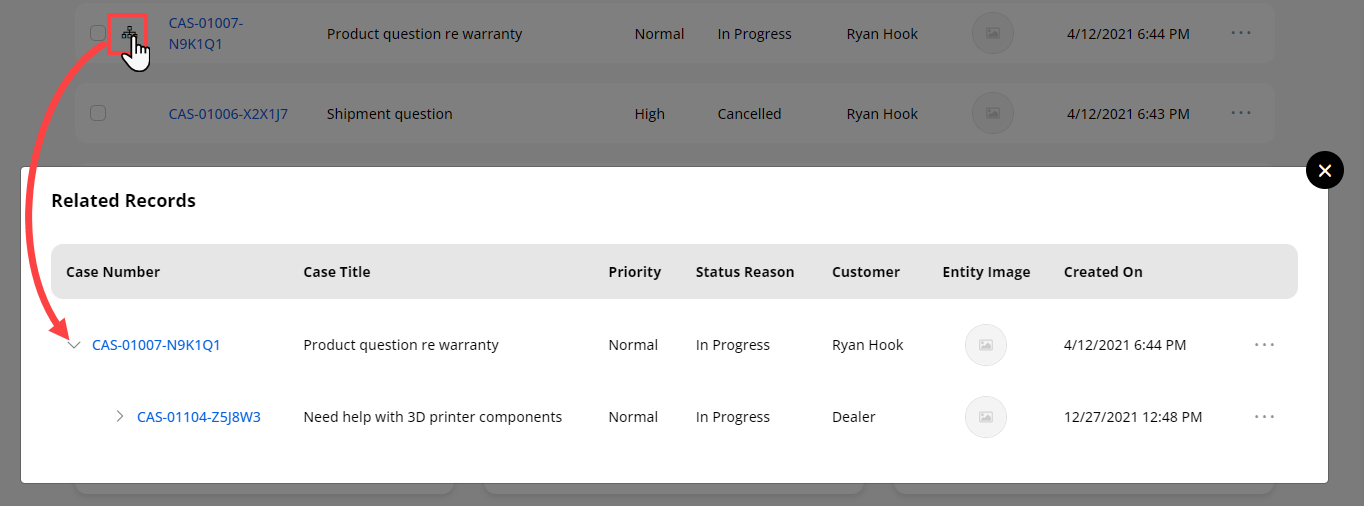Image resolution: width=1364 pixels, height=506 pixels.
Task: Open more options for background warranty row
Action: tap(1241, 33)
